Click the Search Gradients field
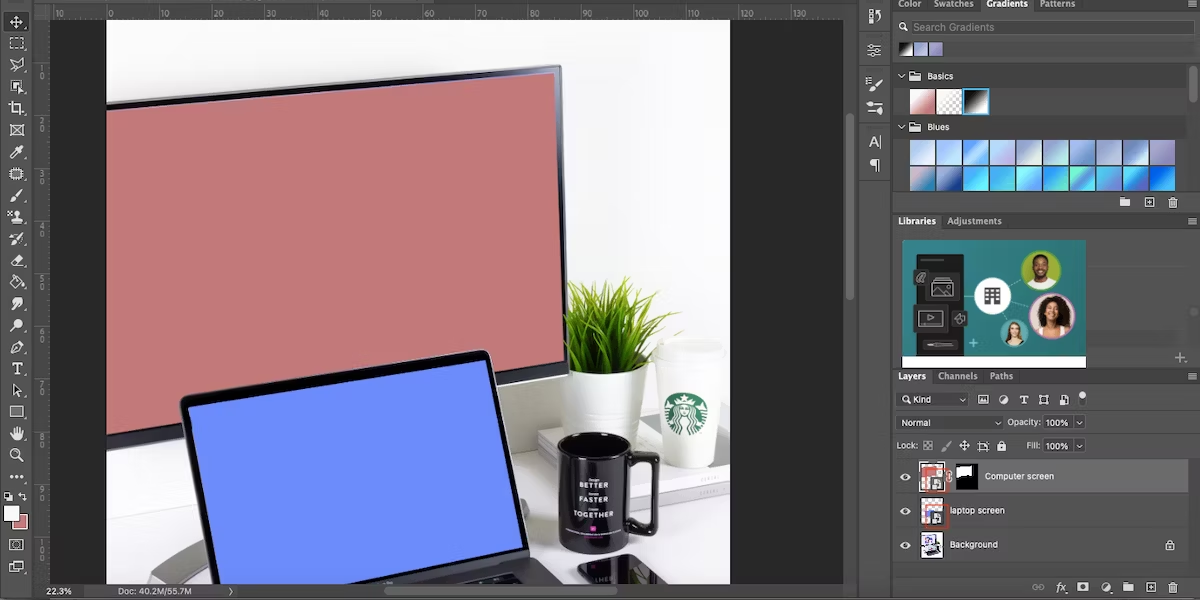 click(x=1045, y=27)
